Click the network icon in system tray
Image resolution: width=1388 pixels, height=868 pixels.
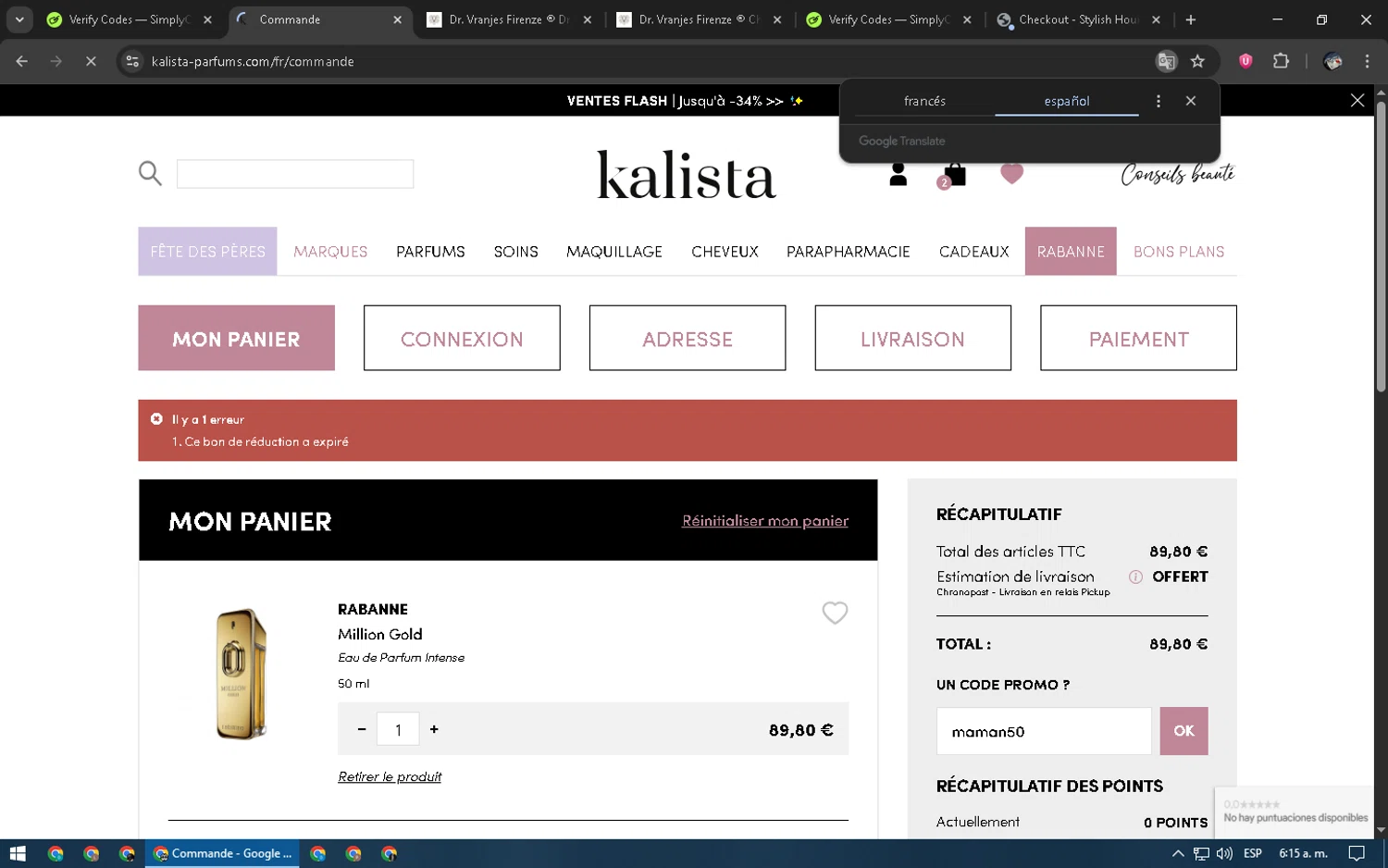[1201, 853]
